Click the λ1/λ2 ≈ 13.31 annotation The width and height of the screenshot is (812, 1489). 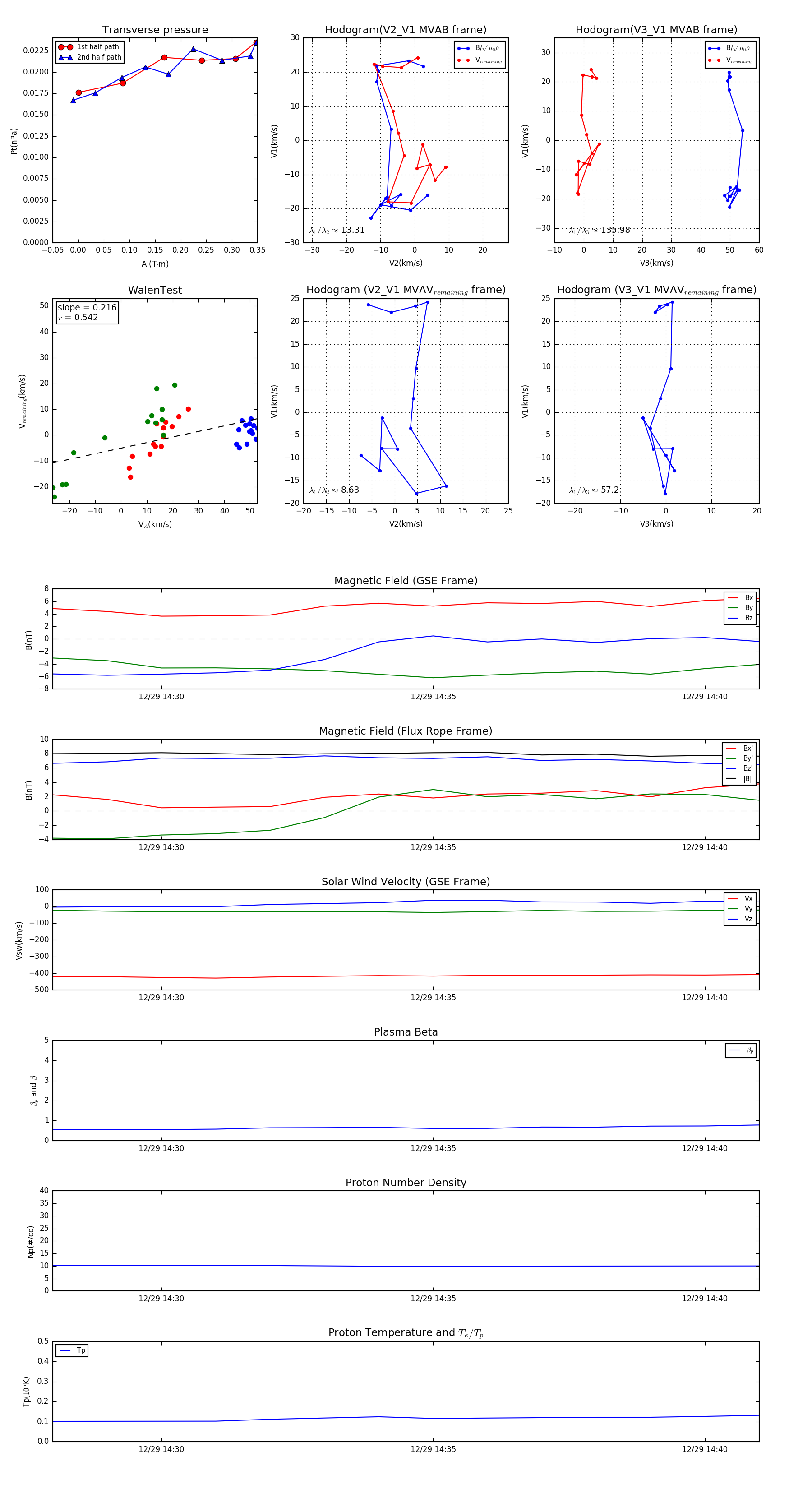point(337,230)
